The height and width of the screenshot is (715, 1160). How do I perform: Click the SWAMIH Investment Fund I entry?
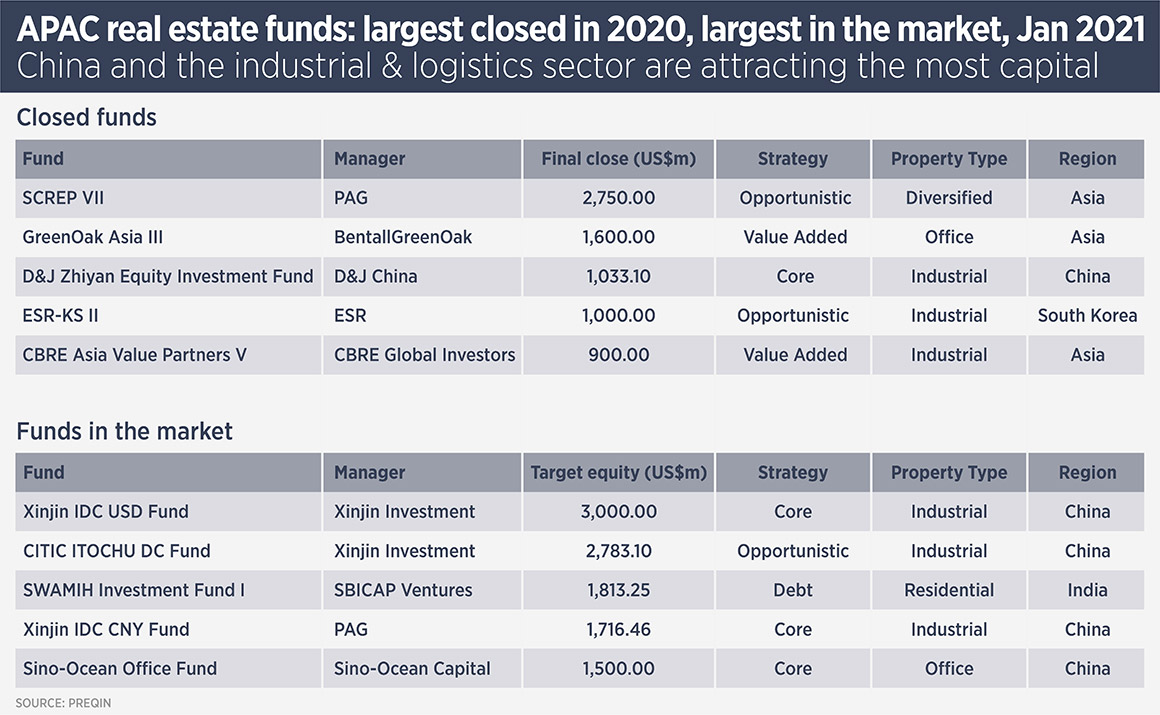[133, 590]
